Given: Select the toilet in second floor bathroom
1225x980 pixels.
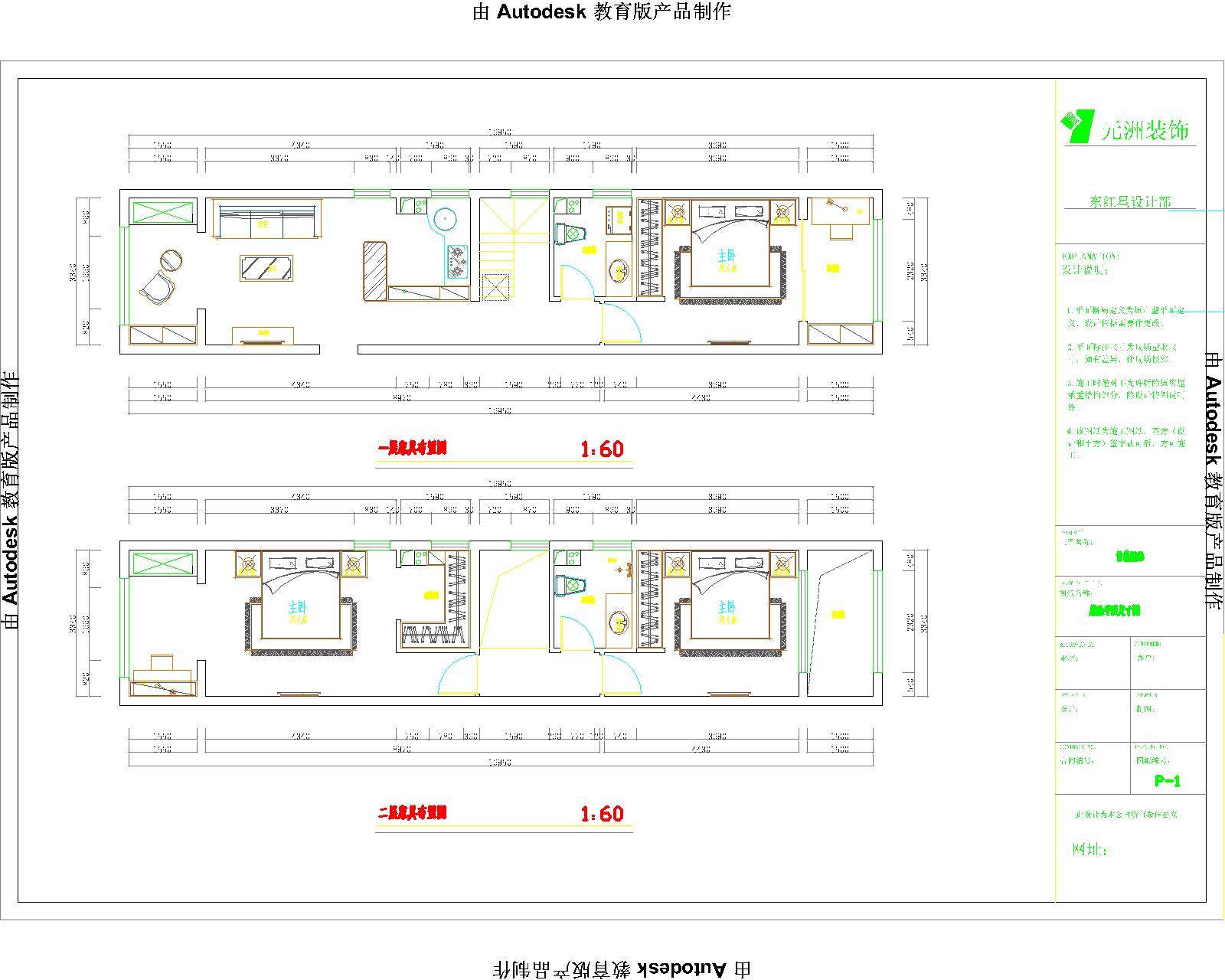Looking at the screenshot, I should (570, 585).
